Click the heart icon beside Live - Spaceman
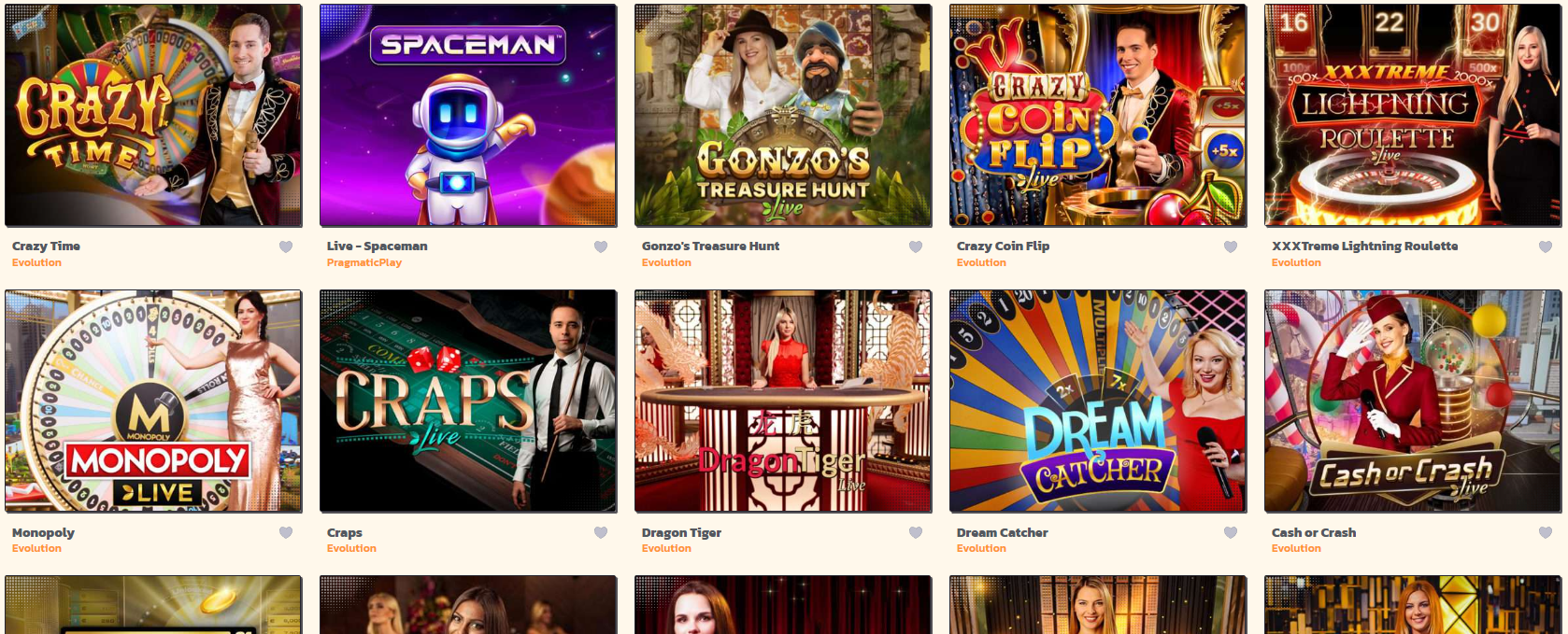This screenshot has height=634, width=1568. [601, 247]
